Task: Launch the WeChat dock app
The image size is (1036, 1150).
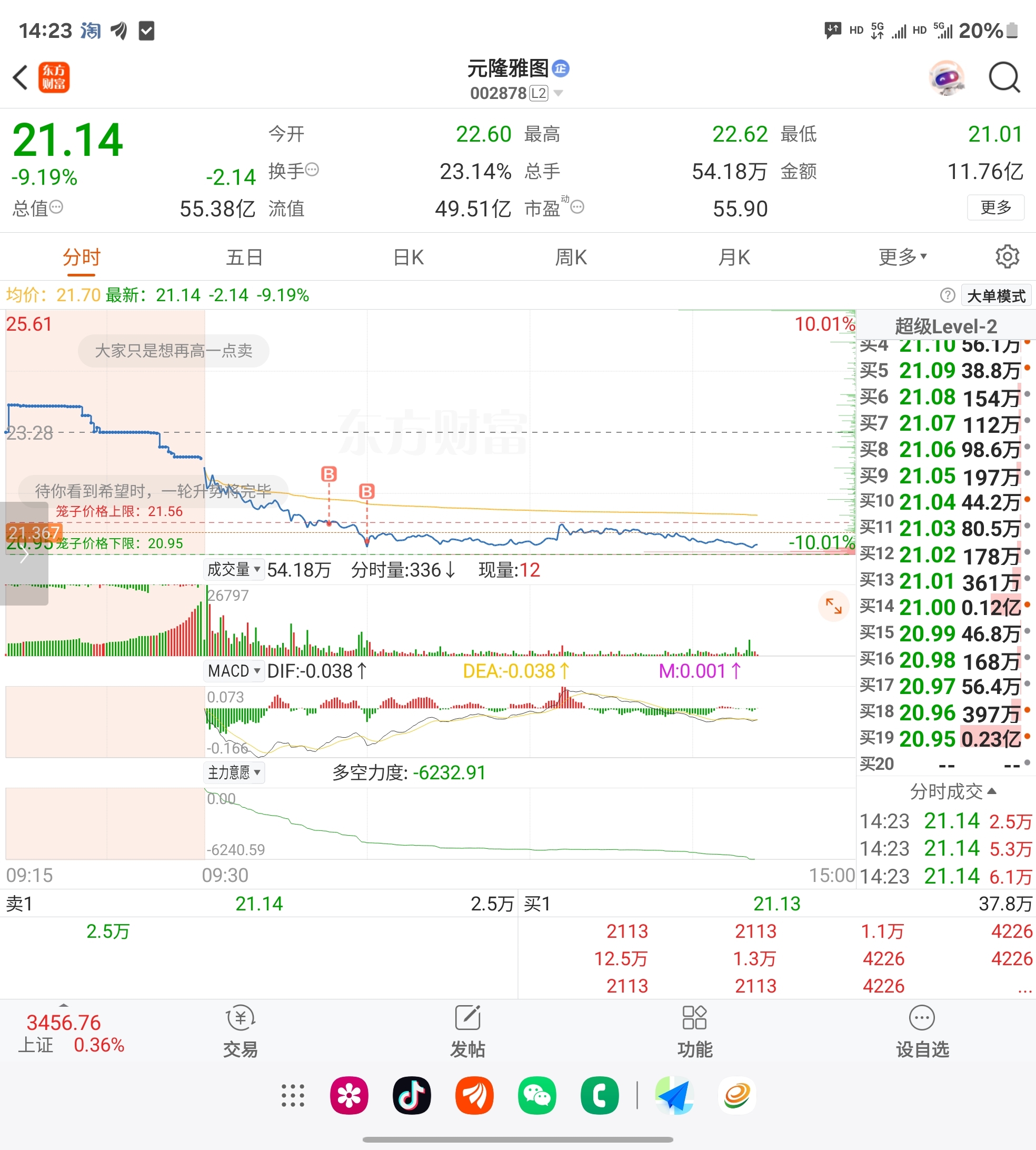Action: click(x=537, y=1096)
